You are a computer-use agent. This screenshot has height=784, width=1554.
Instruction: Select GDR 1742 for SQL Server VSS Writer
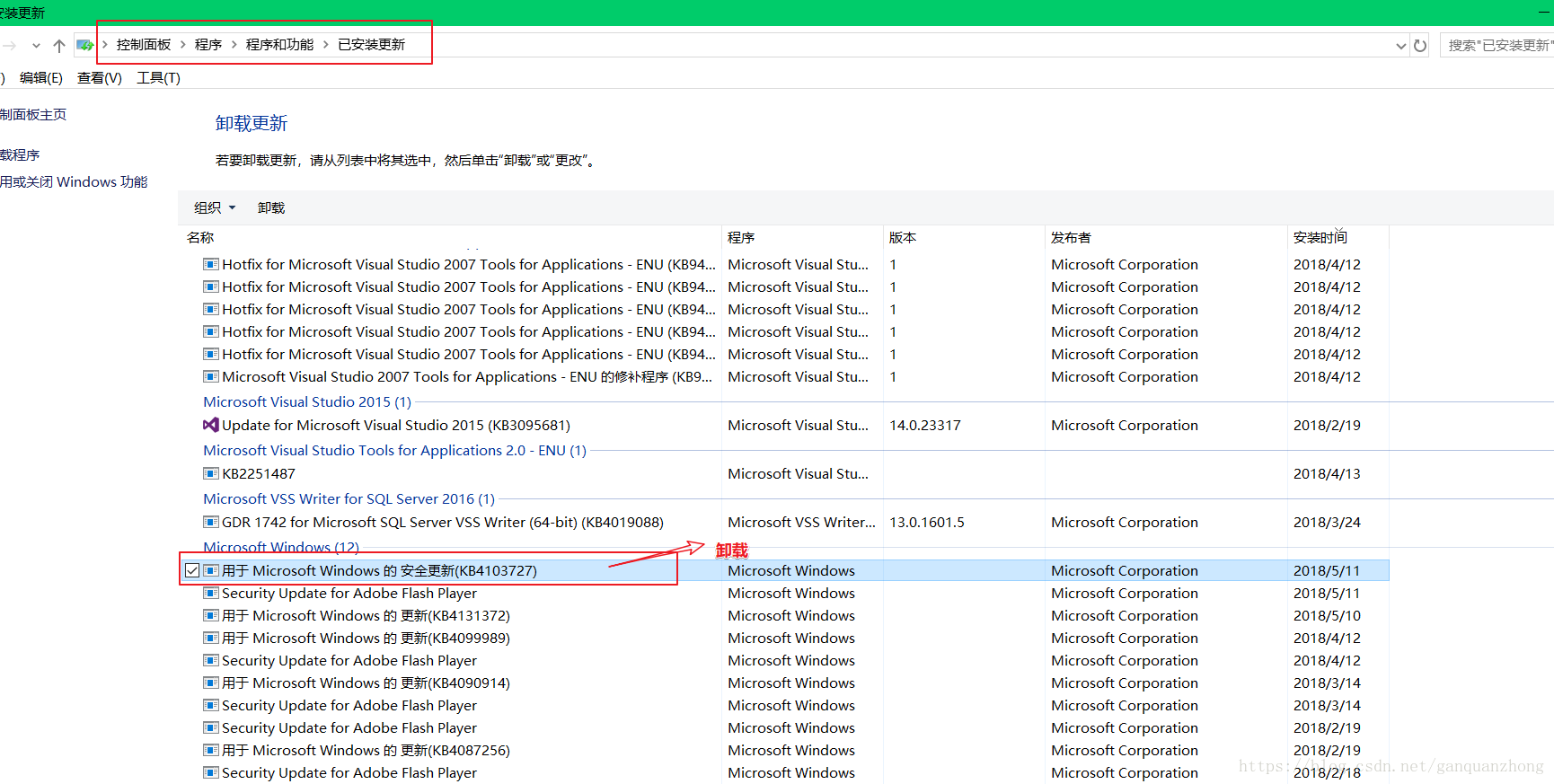[x=443, y=523]
